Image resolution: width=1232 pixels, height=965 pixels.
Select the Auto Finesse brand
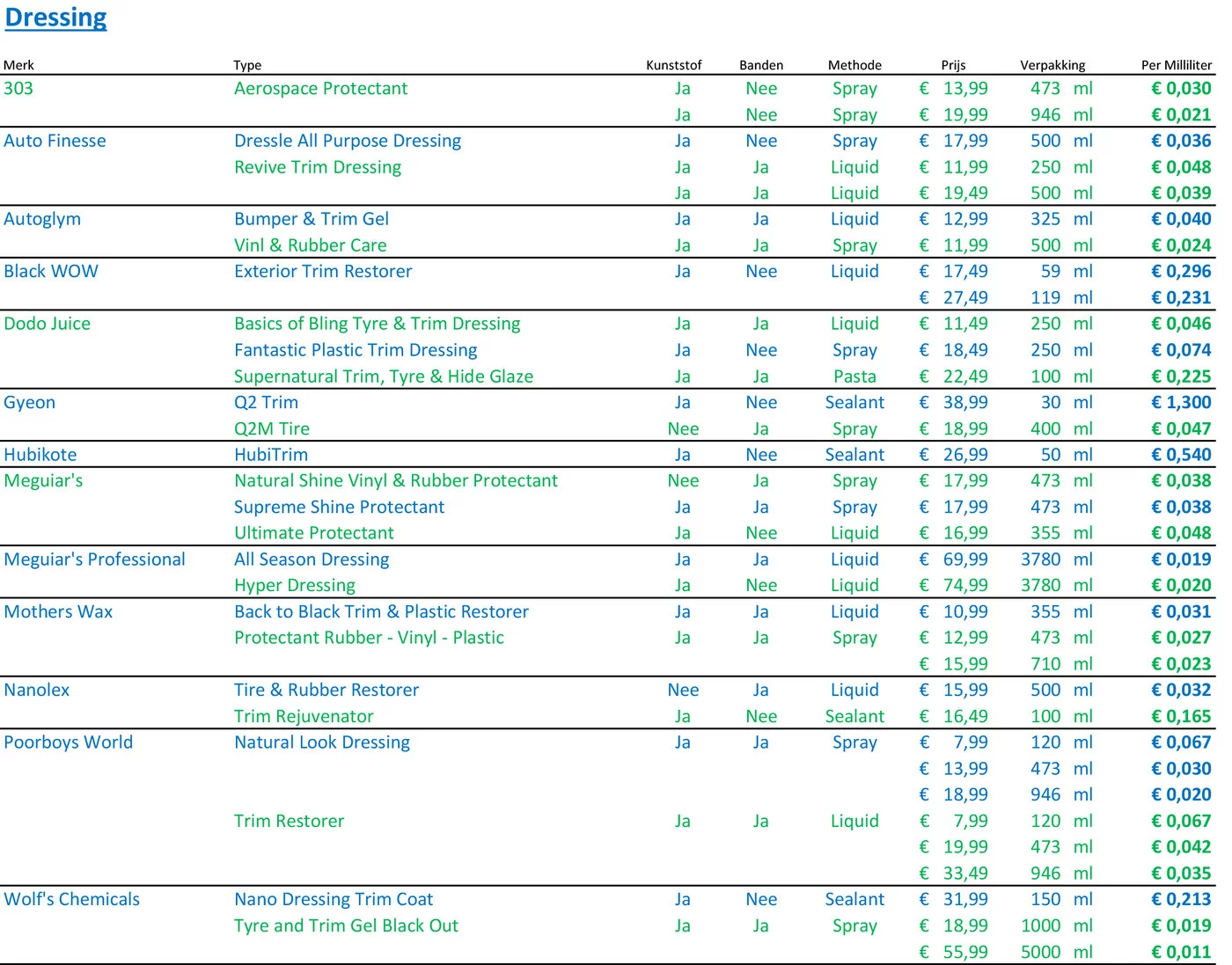click(55, 141)
